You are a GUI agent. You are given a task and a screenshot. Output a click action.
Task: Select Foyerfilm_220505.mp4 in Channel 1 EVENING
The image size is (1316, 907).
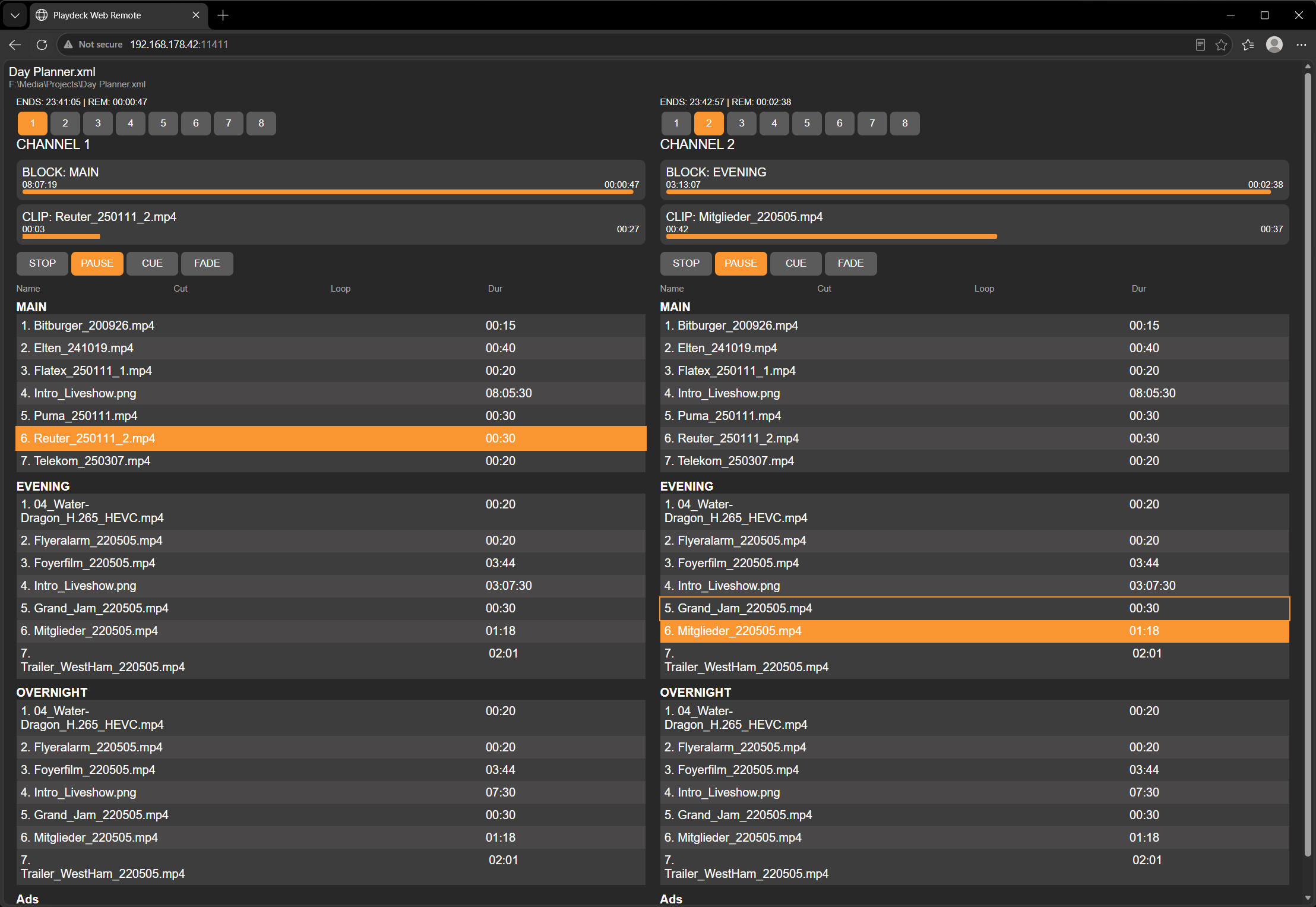331,563
